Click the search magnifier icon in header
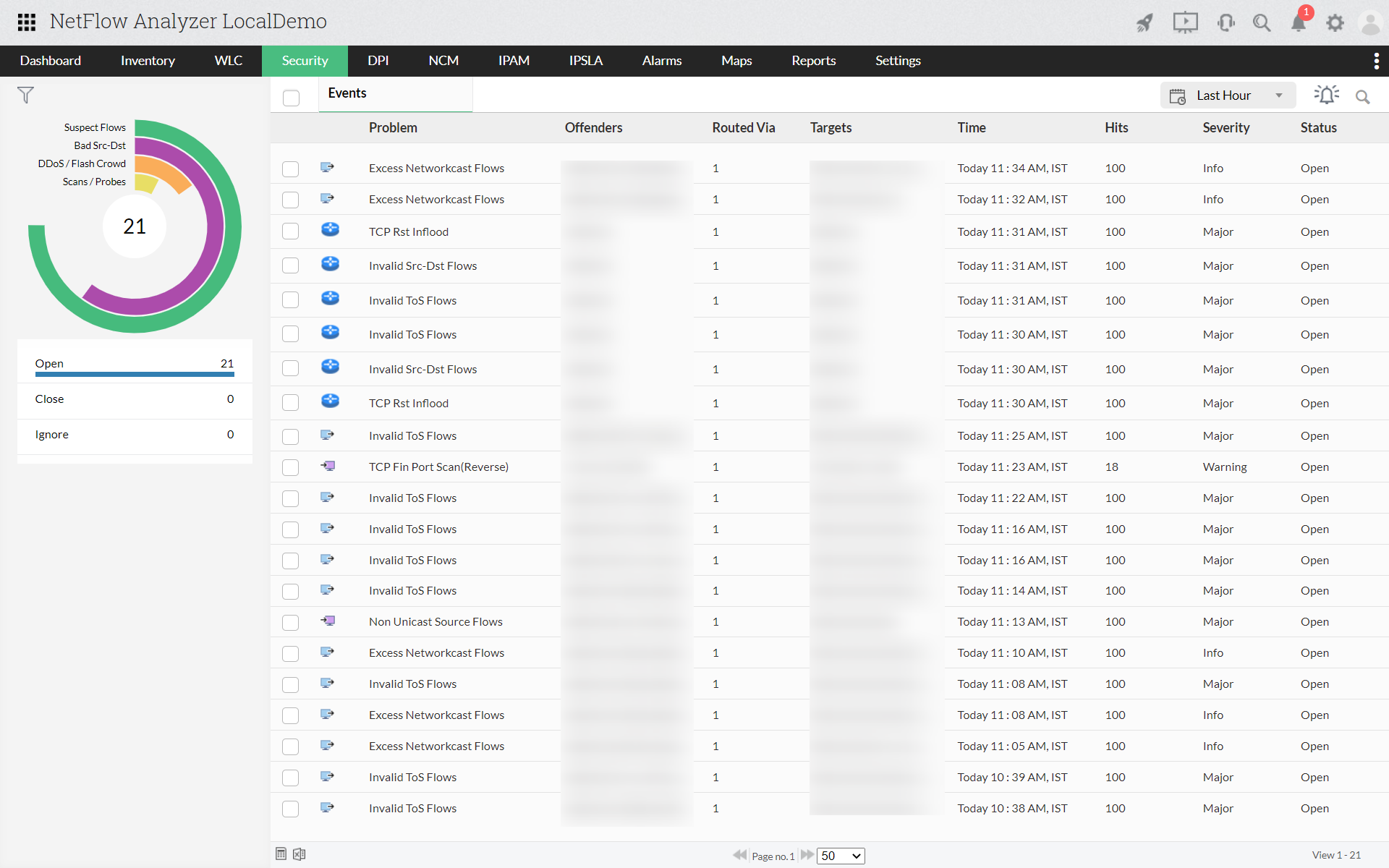1389x868 pixels. [x=1261, y=21]
